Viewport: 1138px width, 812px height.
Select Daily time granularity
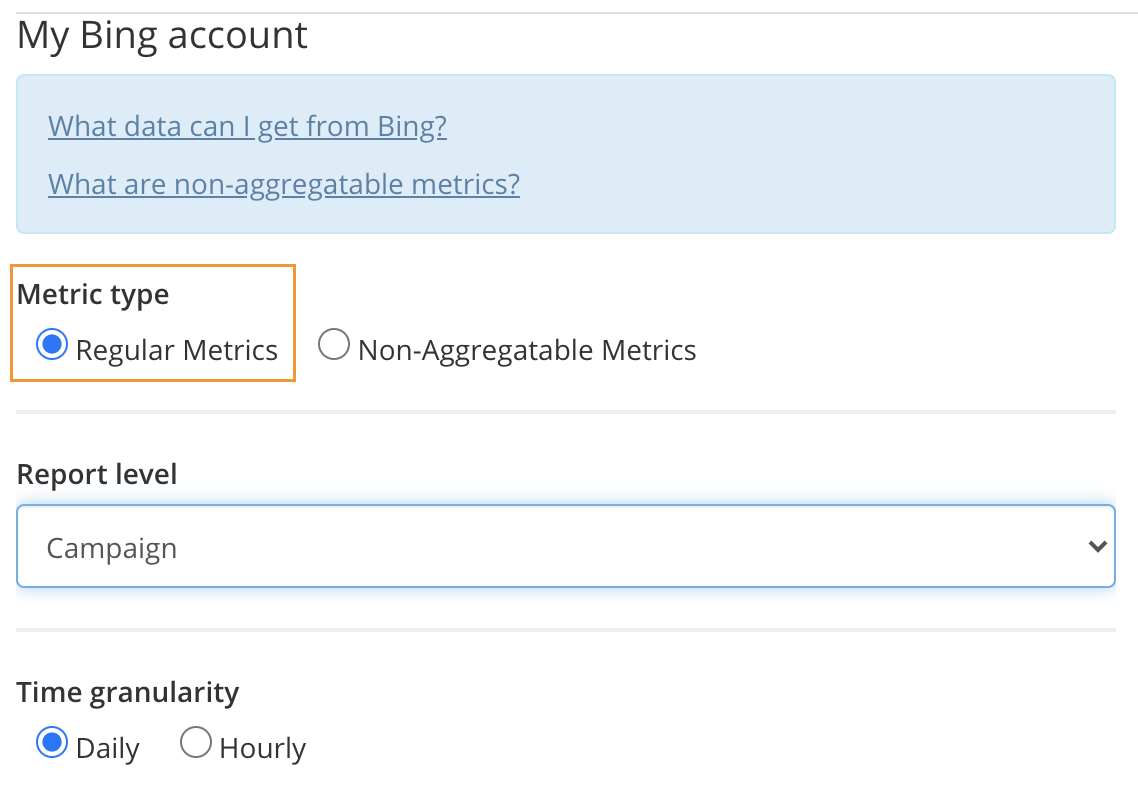(52, 743)
